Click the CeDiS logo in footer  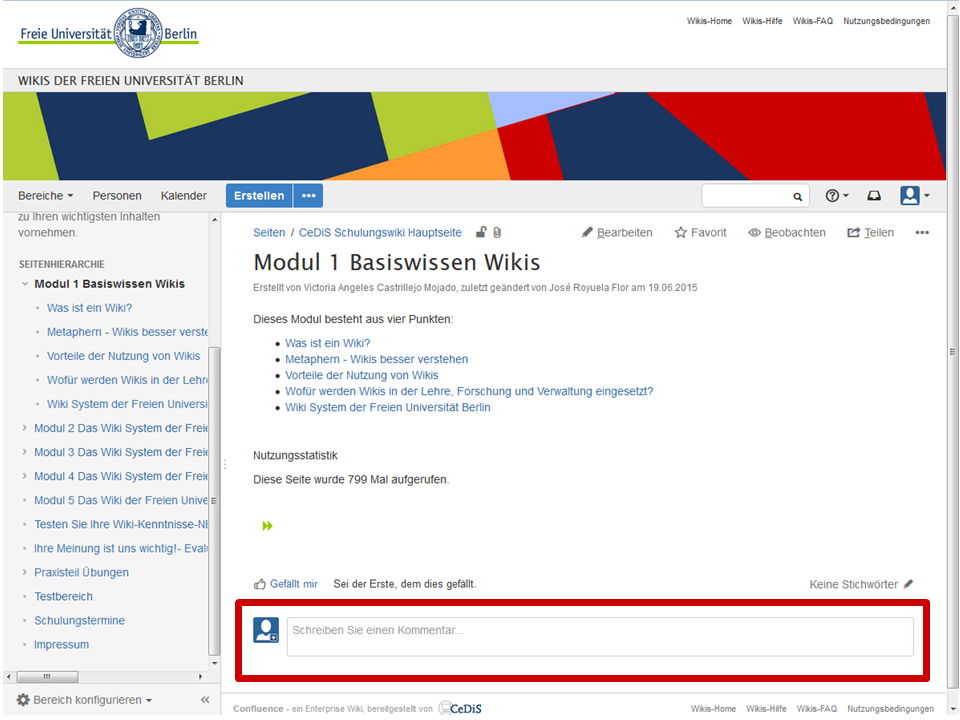460,708
